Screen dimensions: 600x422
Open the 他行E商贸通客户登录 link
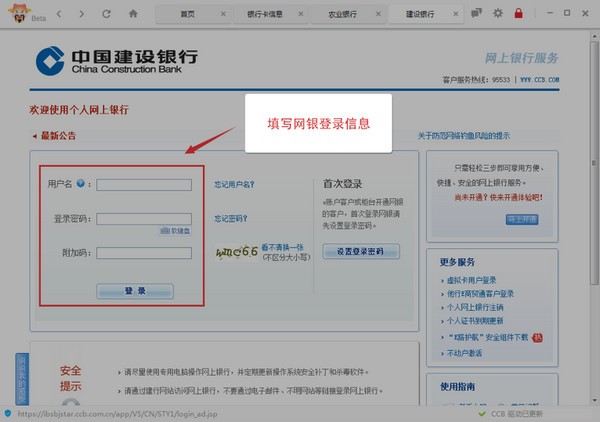click(480, 294)
